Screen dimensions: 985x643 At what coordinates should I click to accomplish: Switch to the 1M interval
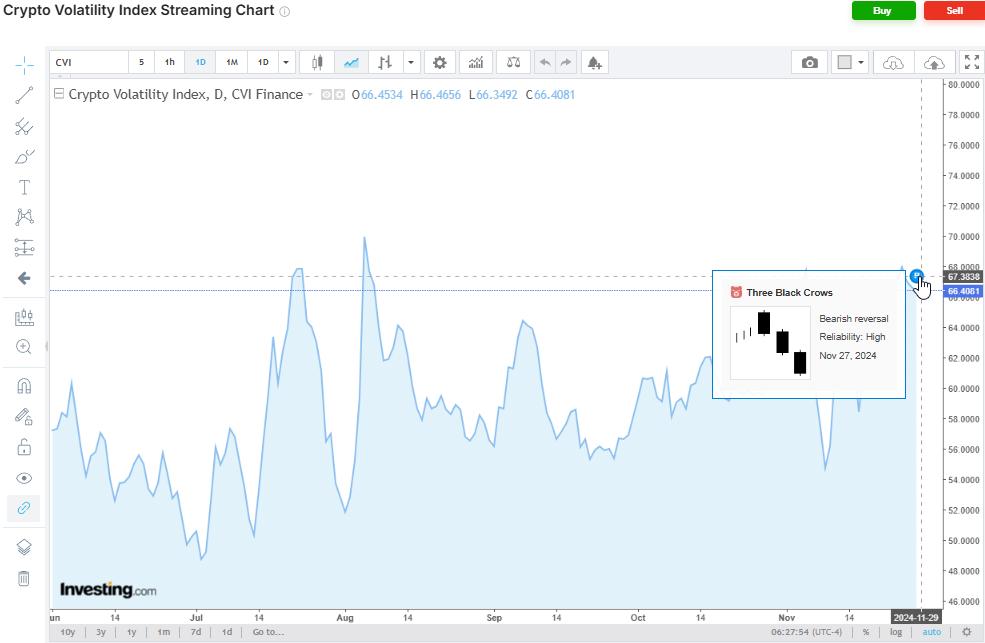point(232,62)
